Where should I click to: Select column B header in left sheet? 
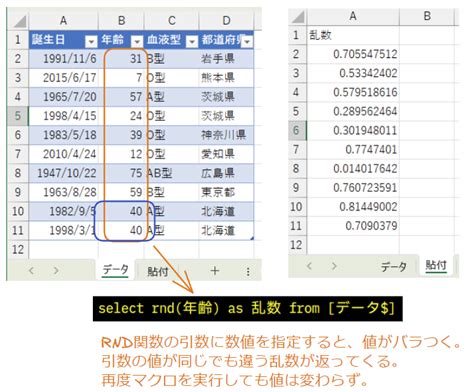[x=121, y=21]
